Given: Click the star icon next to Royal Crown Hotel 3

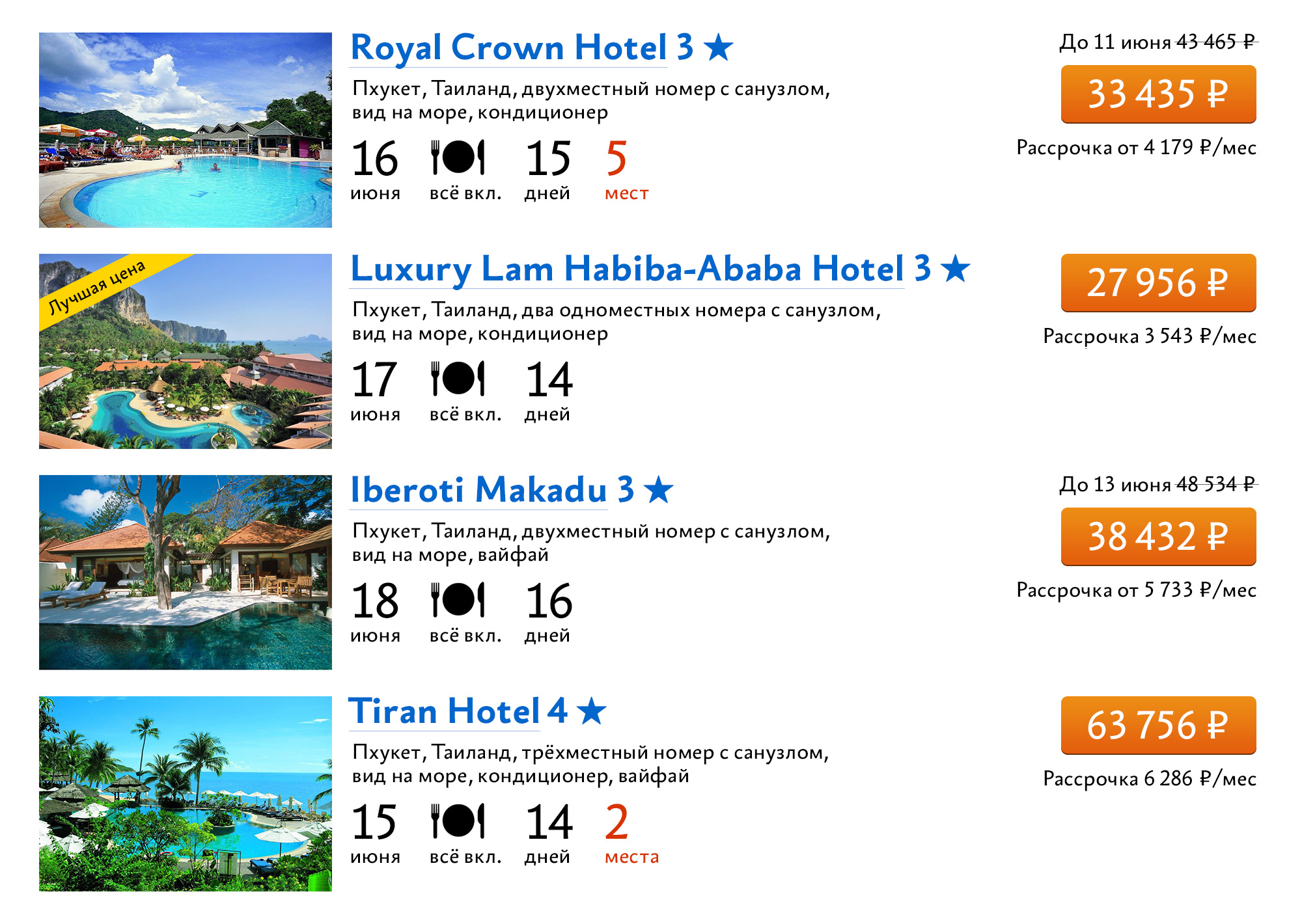Looking at the screenshot, I should 719,48.
